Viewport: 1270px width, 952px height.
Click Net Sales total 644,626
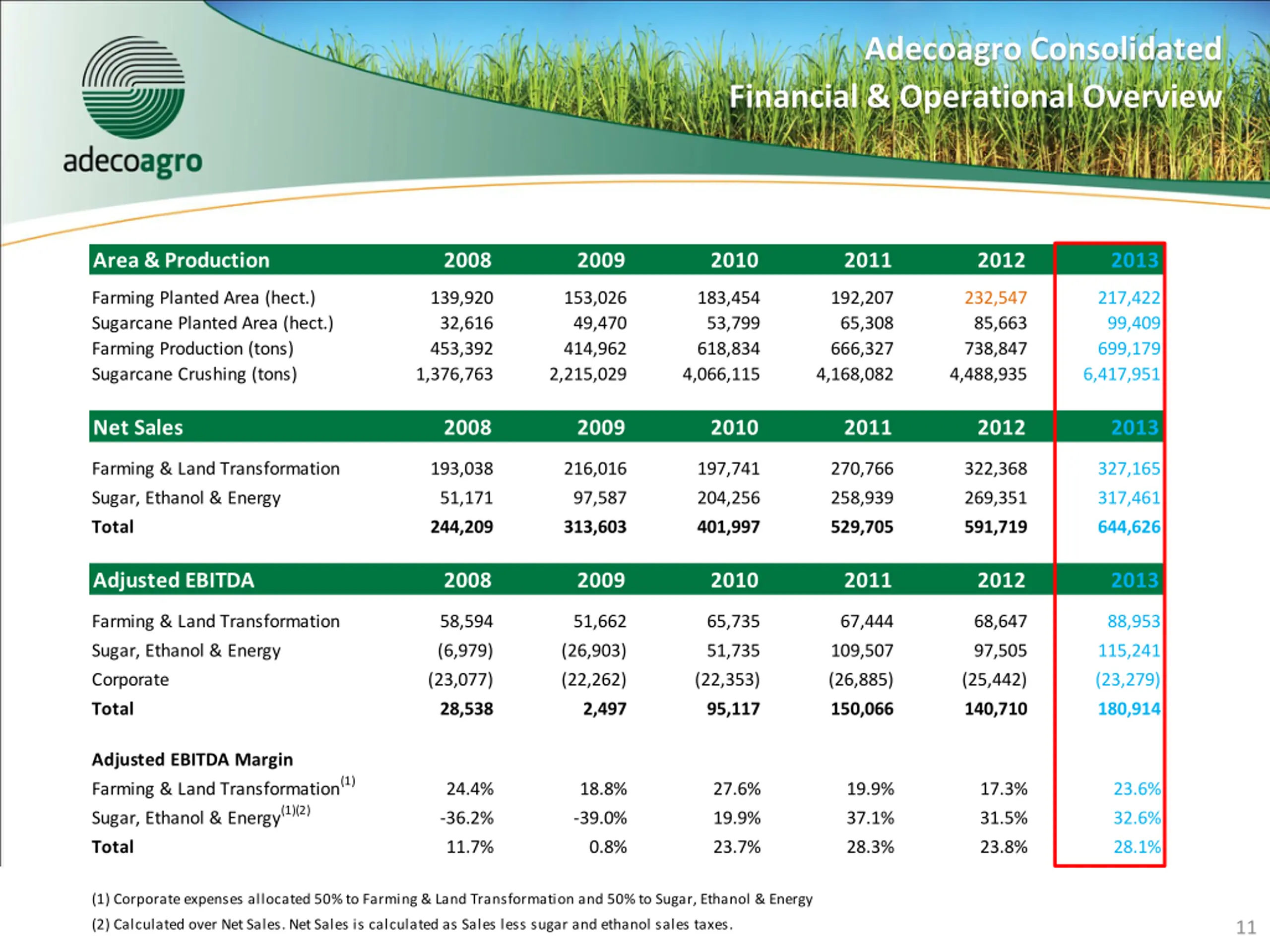coord(1129,527)
